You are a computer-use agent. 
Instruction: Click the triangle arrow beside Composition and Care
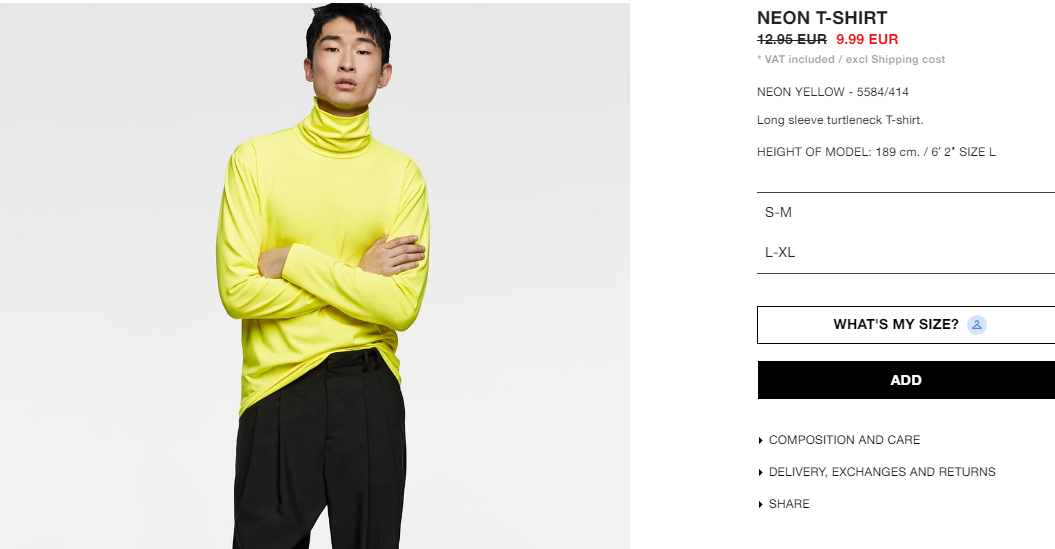point(760,441)
